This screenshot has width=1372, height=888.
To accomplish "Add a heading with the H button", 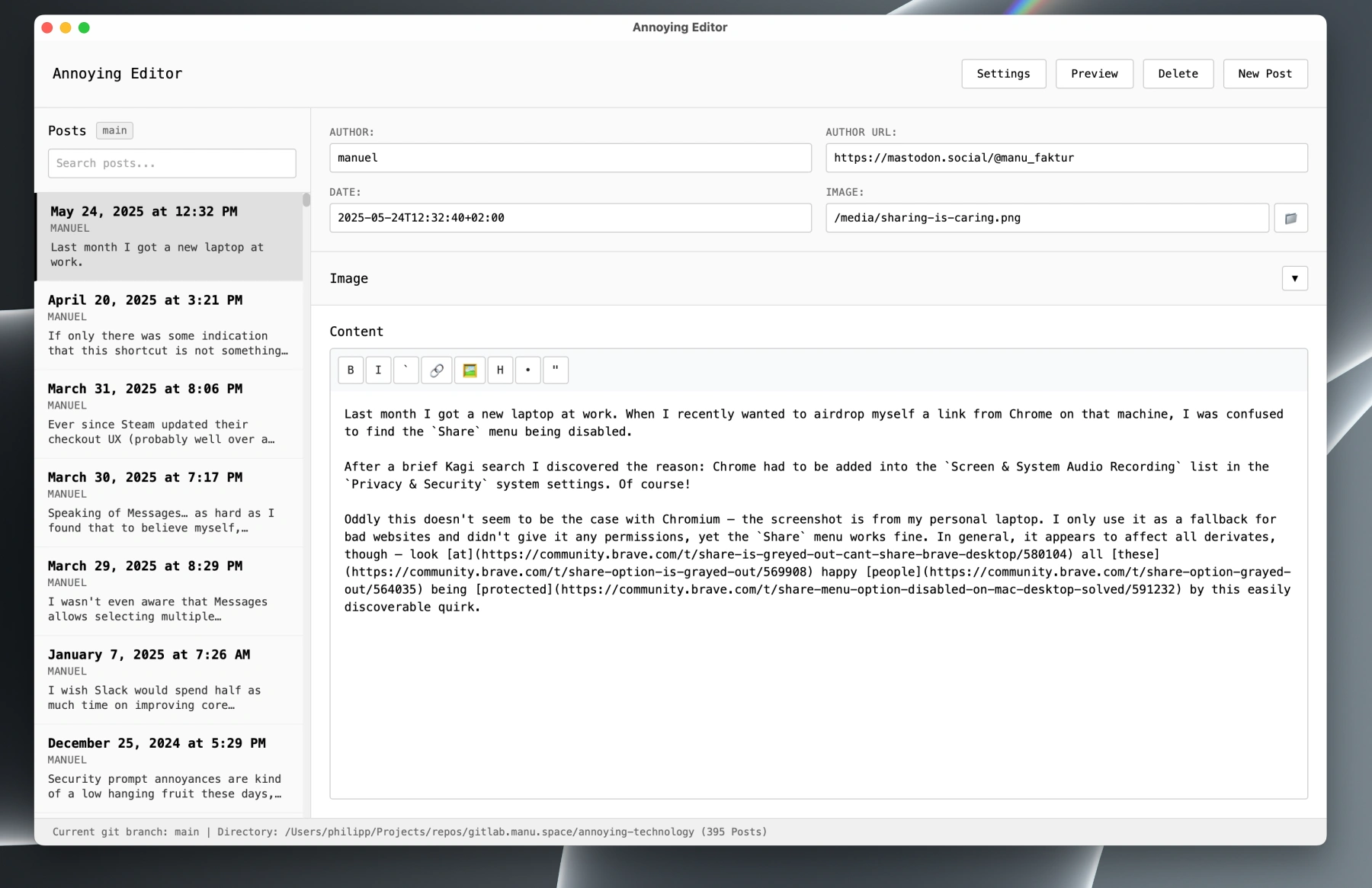I will [500, 370].
